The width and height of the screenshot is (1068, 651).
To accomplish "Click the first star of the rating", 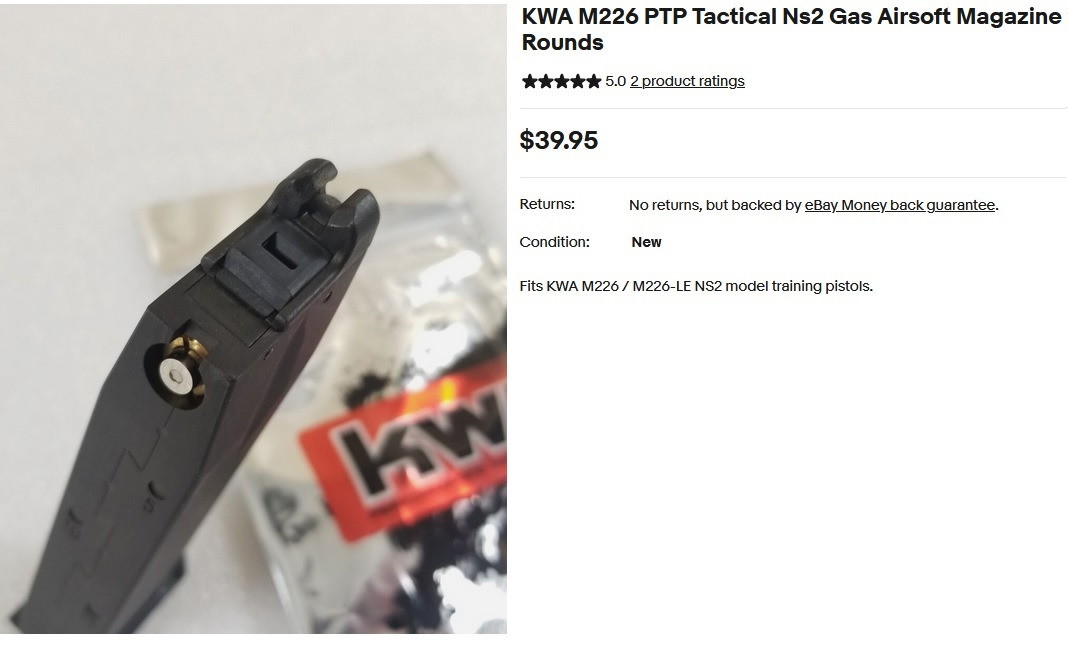I will 529,82.
